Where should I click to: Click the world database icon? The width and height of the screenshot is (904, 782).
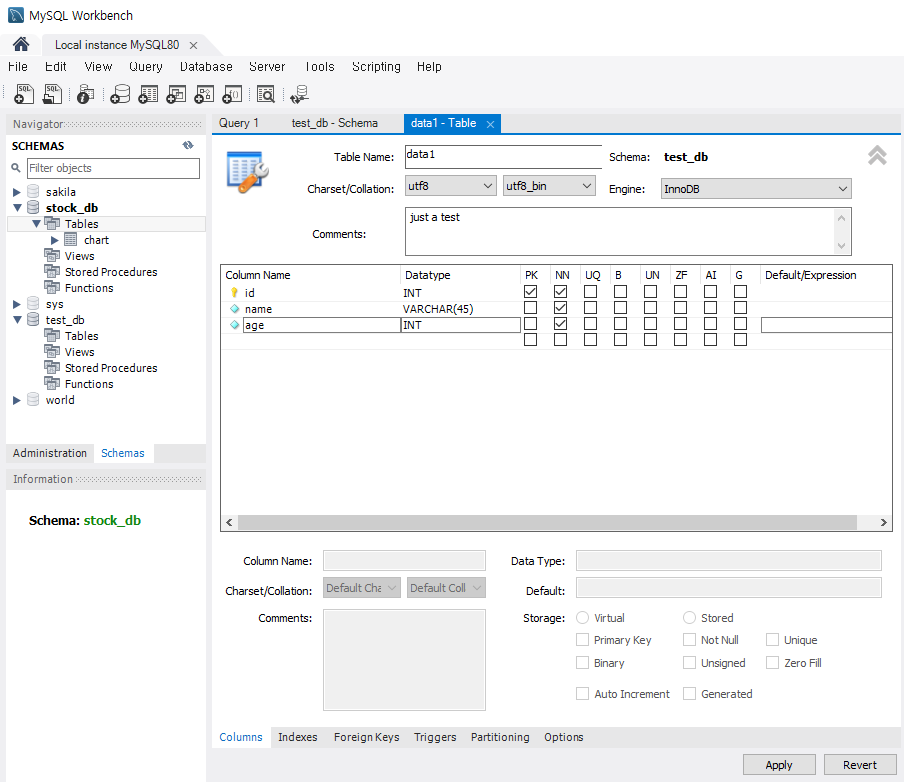click(x=33, y=400)
